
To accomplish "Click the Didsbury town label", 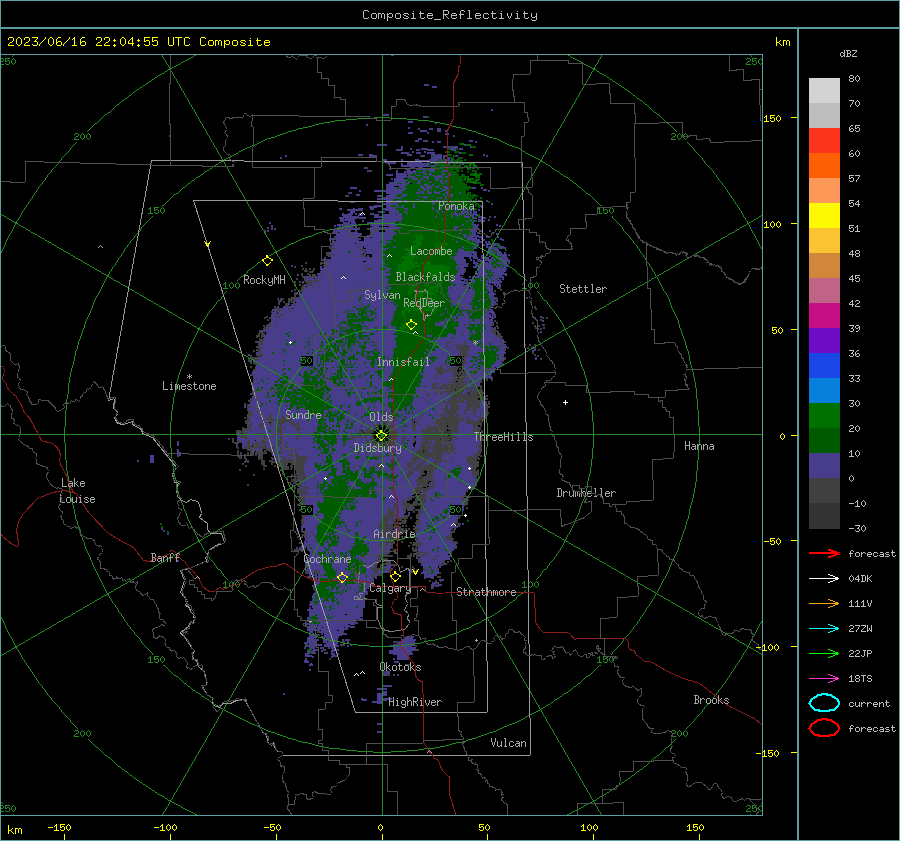I will click(x=378, y=448).
